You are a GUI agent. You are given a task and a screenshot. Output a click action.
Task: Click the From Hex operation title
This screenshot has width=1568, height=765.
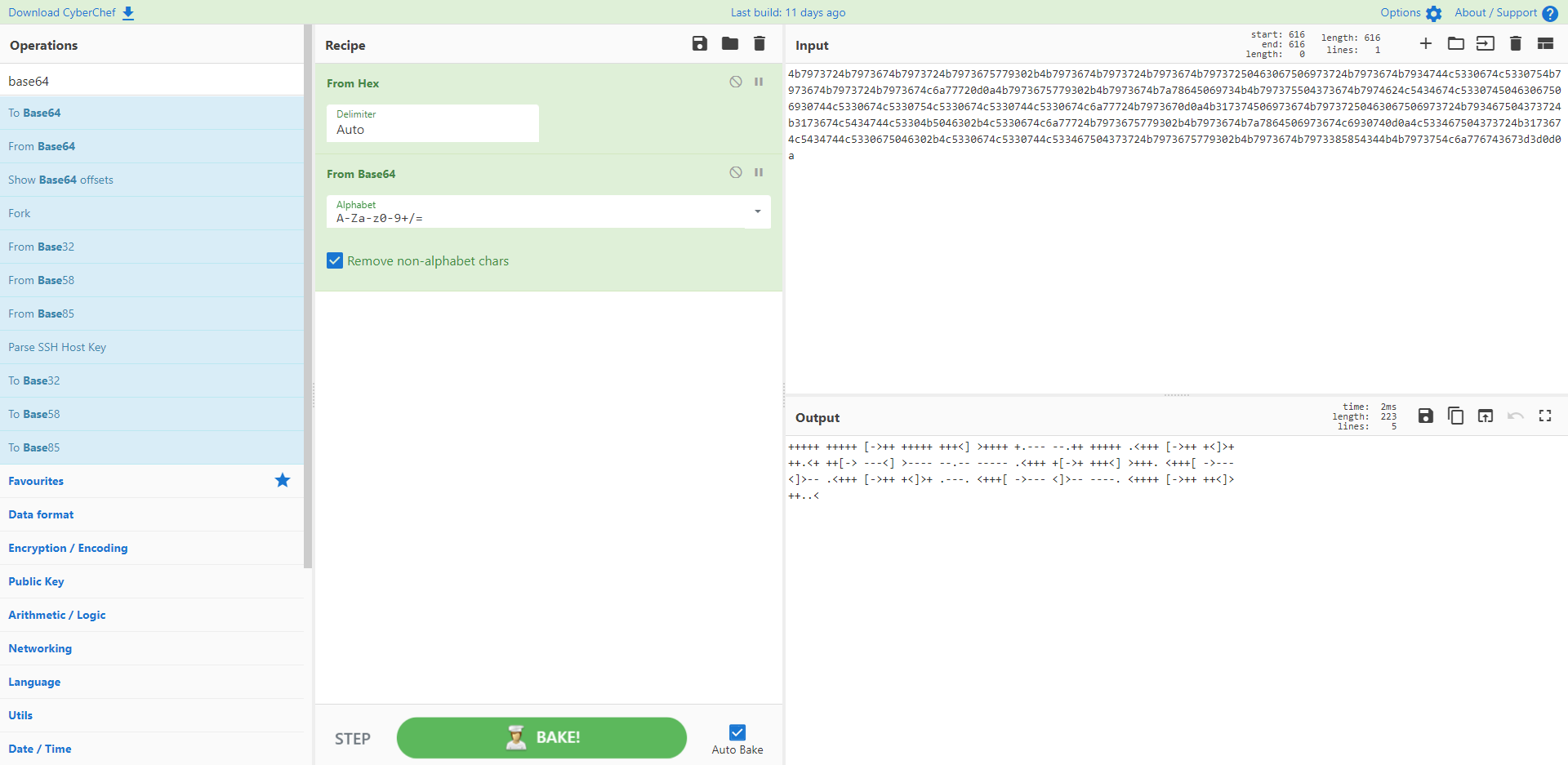point(353,83)
